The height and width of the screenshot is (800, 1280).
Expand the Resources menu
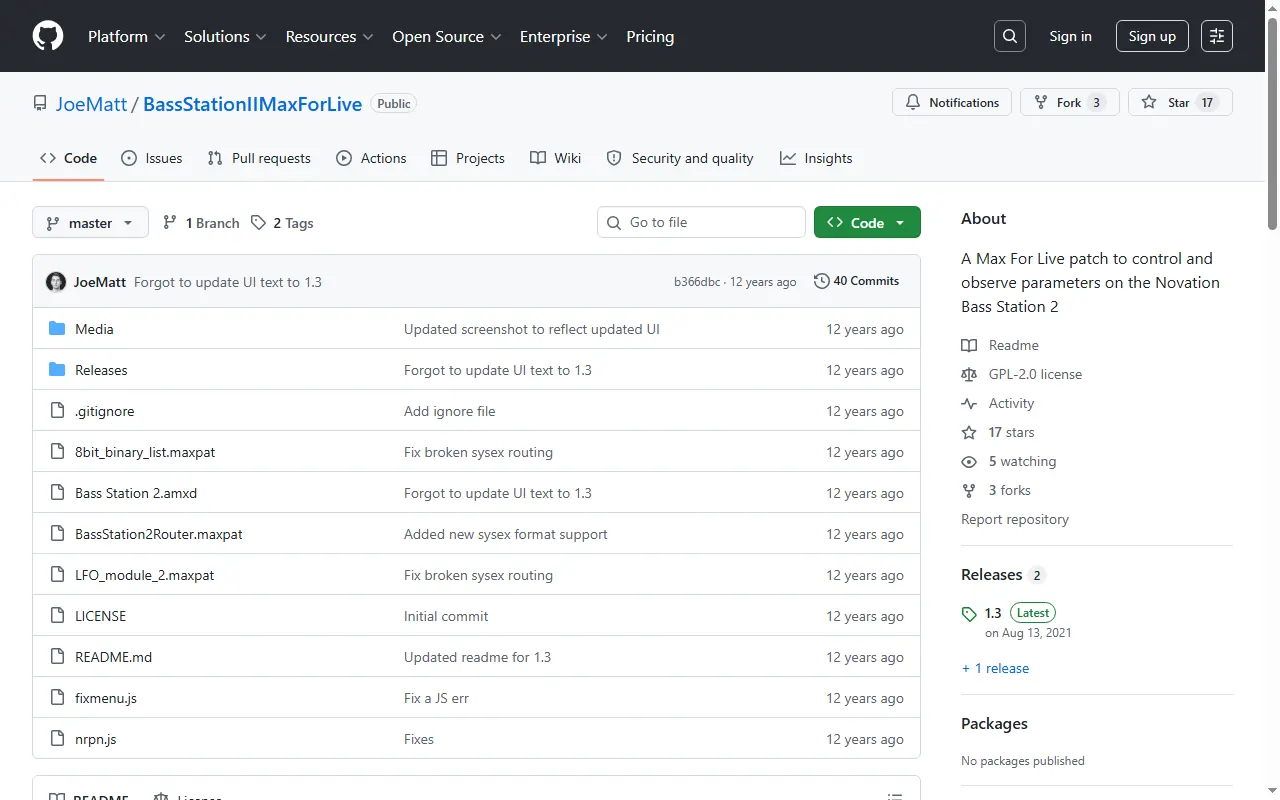pyautogui.click(x=329, y=36)
